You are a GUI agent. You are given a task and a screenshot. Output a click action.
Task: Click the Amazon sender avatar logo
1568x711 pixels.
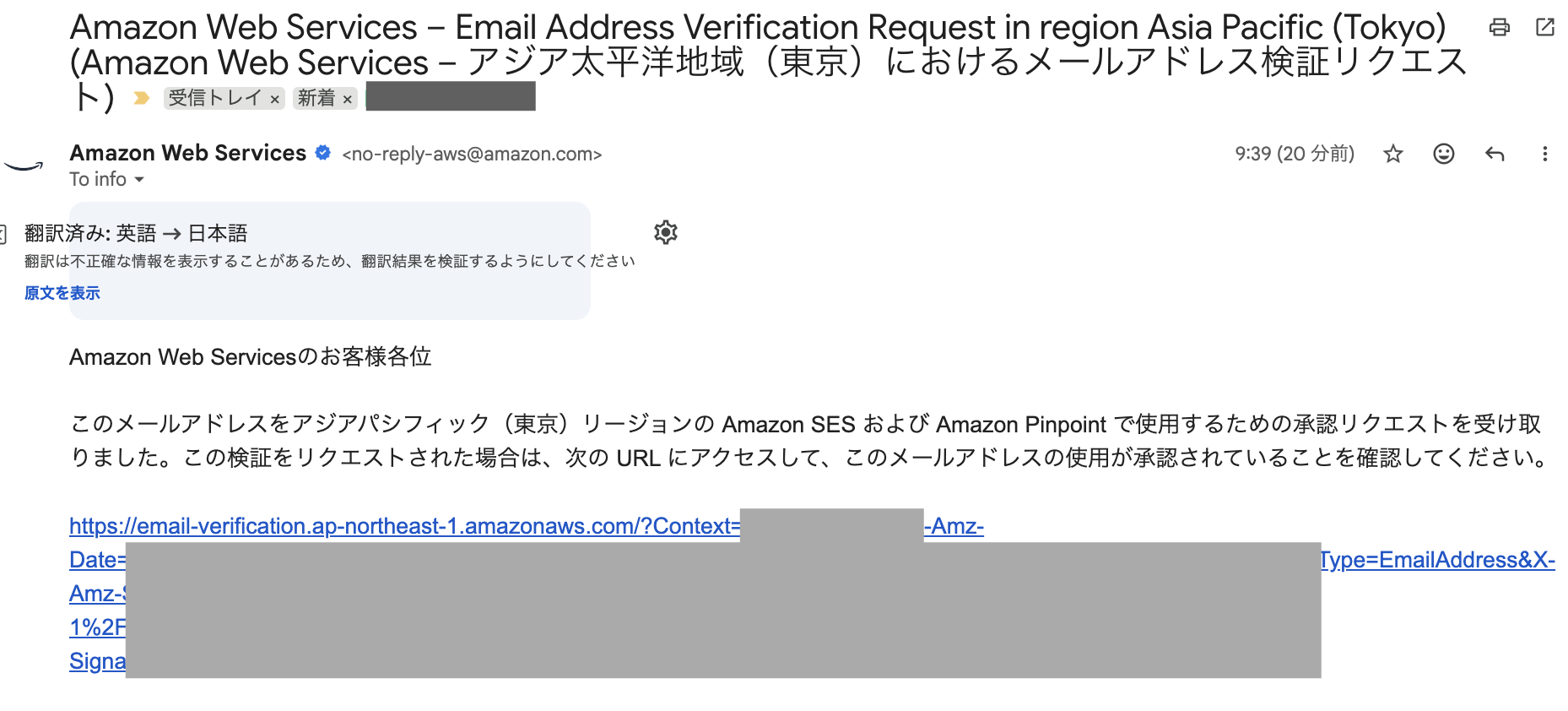tap(24, 166)
